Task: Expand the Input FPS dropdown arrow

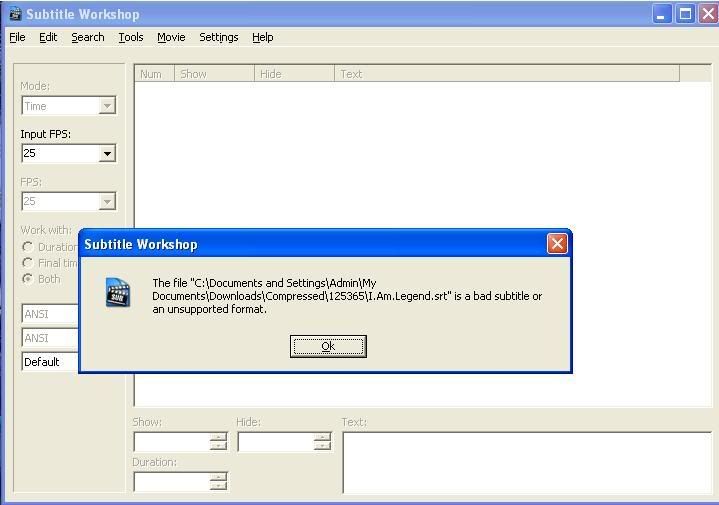Action: click(x=107, y=153)
